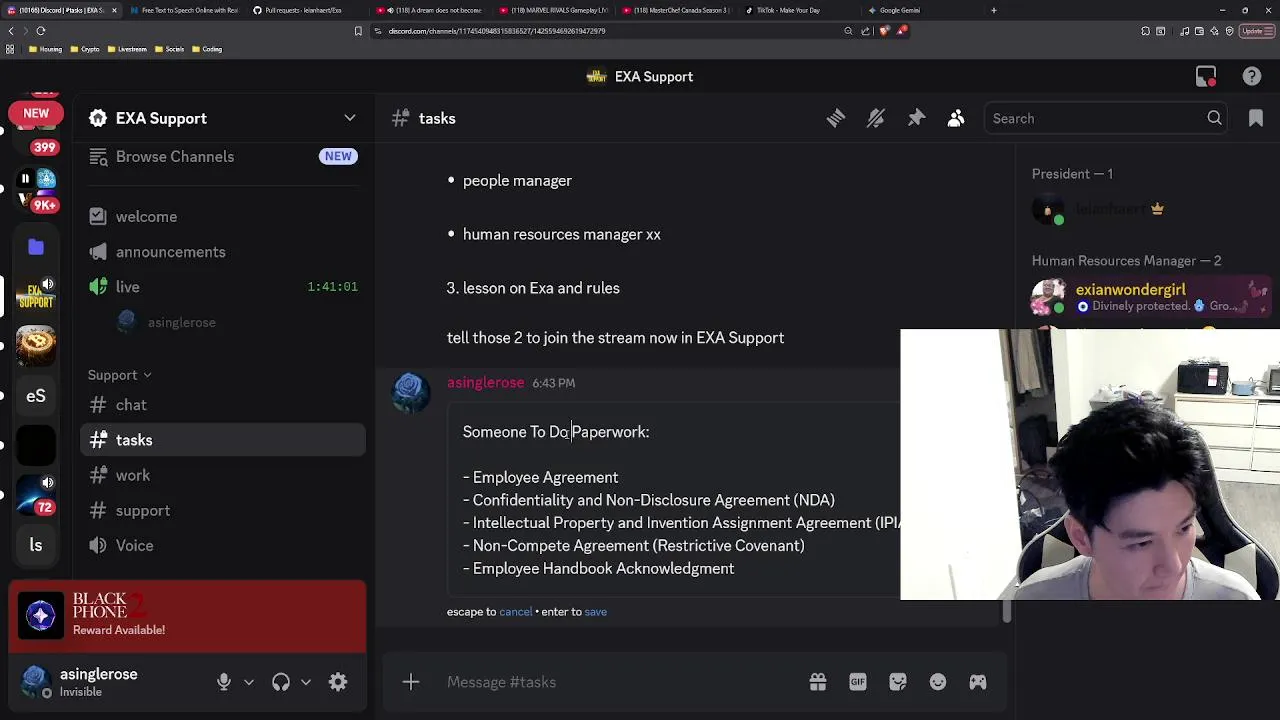Select the EXA Support server icon
This screenshot has width=1280, height=720.
(x=36, y=296)
